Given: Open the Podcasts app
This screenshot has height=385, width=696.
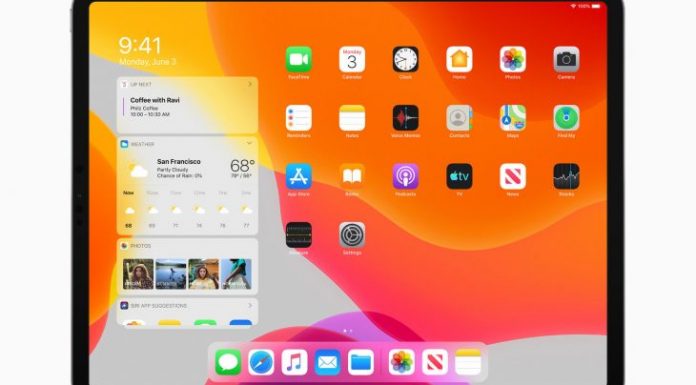Looking at the screenshot, I should coord(405,176).
